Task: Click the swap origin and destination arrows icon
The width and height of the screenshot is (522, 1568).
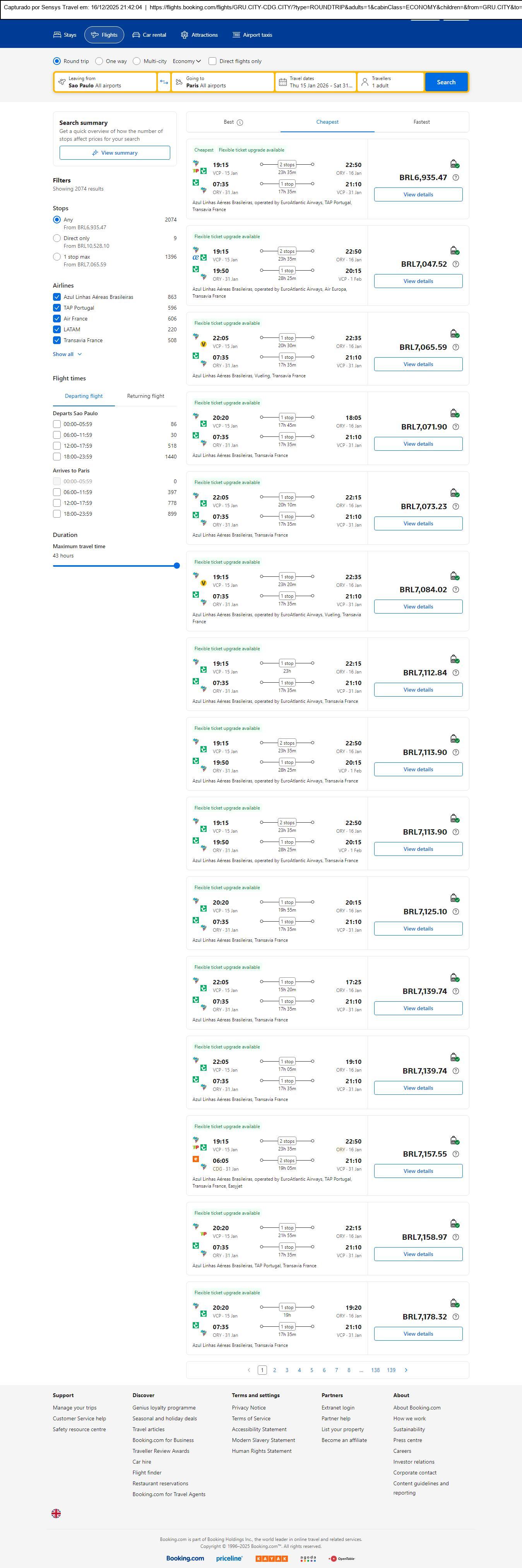Action: point(164,82)
